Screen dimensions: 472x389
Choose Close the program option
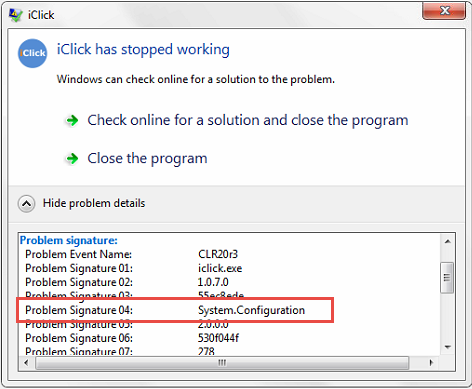147,159
